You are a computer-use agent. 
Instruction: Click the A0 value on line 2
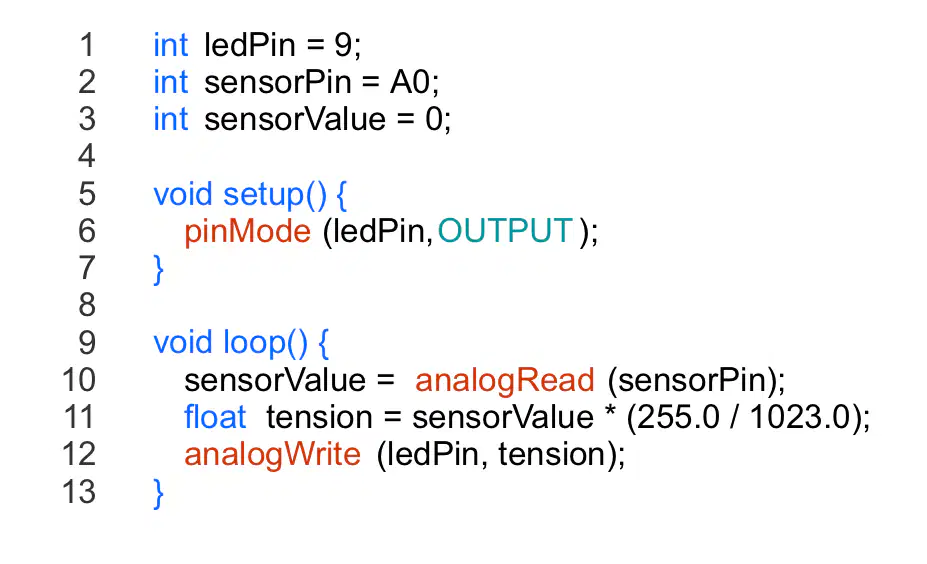tap(410, 82)
